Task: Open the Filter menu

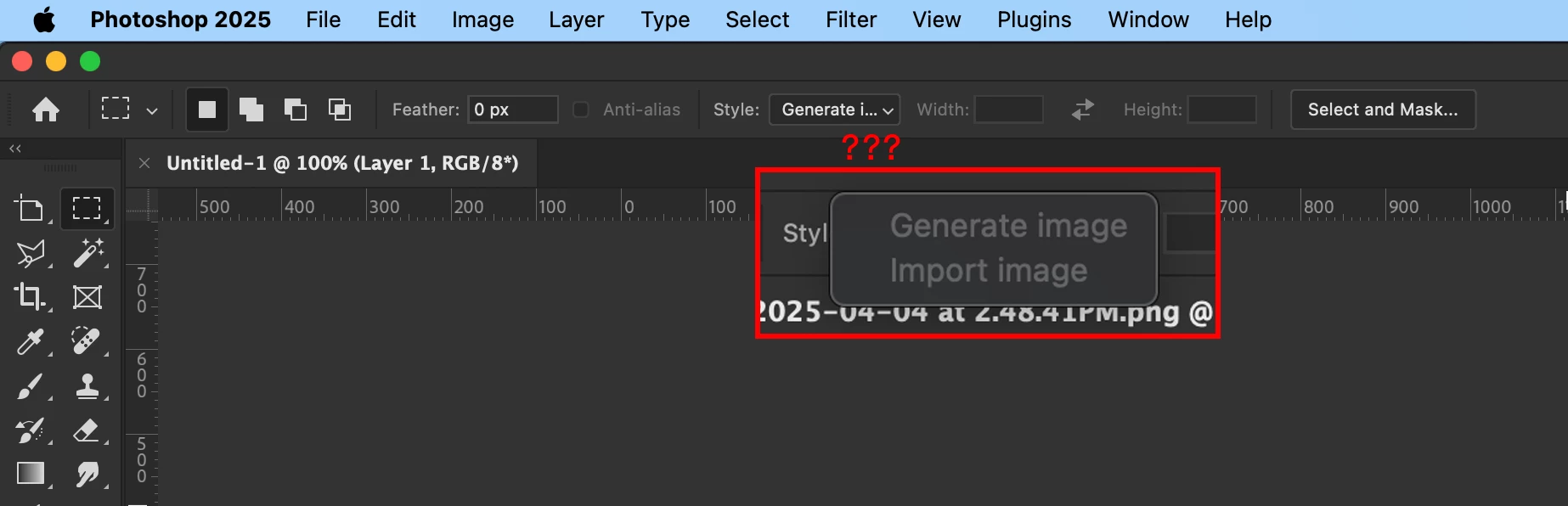Action: (851, 20)
